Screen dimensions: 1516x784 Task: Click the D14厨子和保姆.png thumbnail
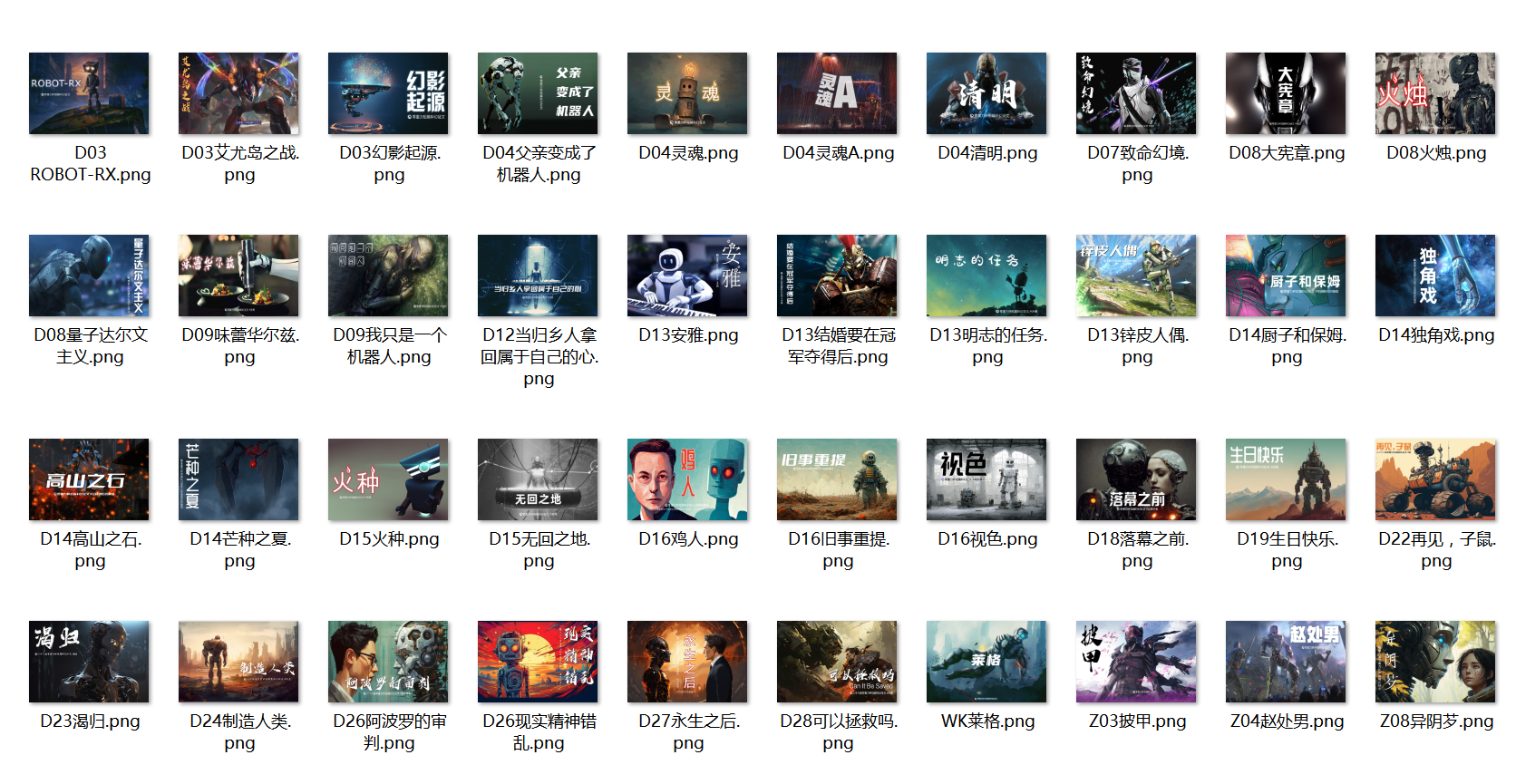click(1286, 276)
